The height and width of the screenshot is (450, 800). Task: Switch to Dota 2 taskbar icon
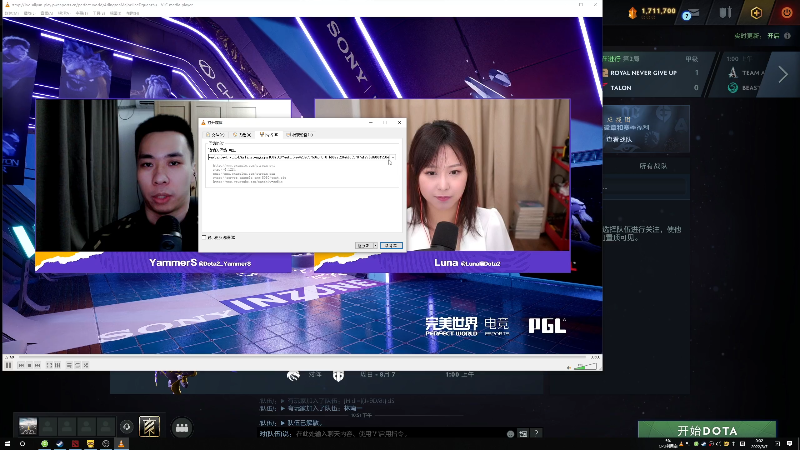point(75,444)
